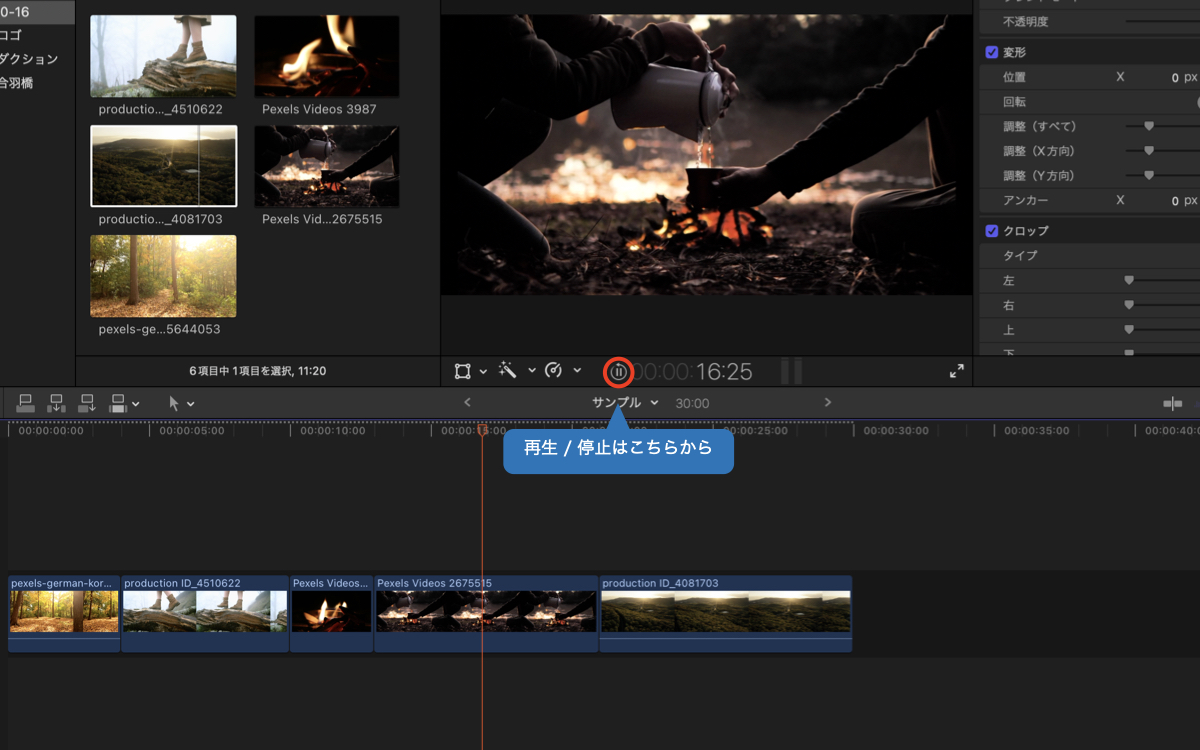Open the enhancements wand dropdown arrow
Screen dimensions: 1200x750
[x=532, y=371]
